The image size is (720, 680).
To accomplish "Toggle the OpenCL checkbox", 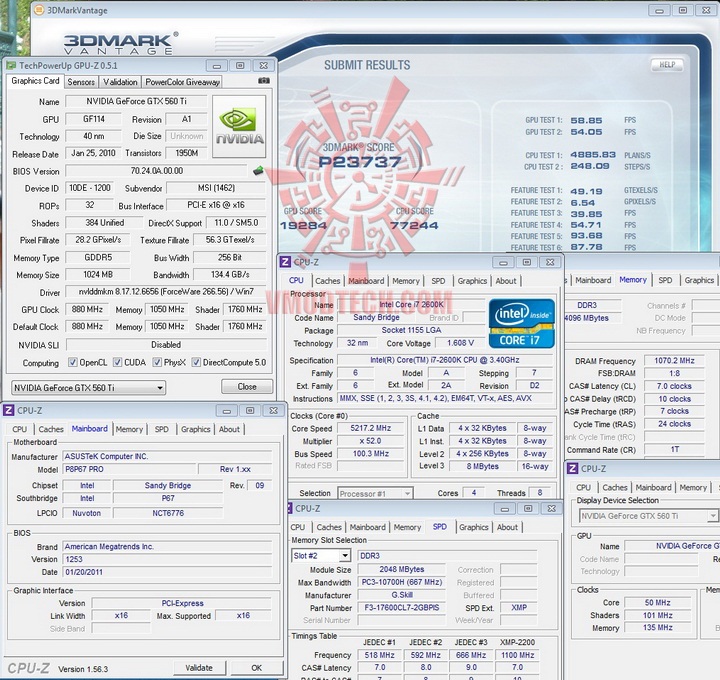I will click(71, 363).
